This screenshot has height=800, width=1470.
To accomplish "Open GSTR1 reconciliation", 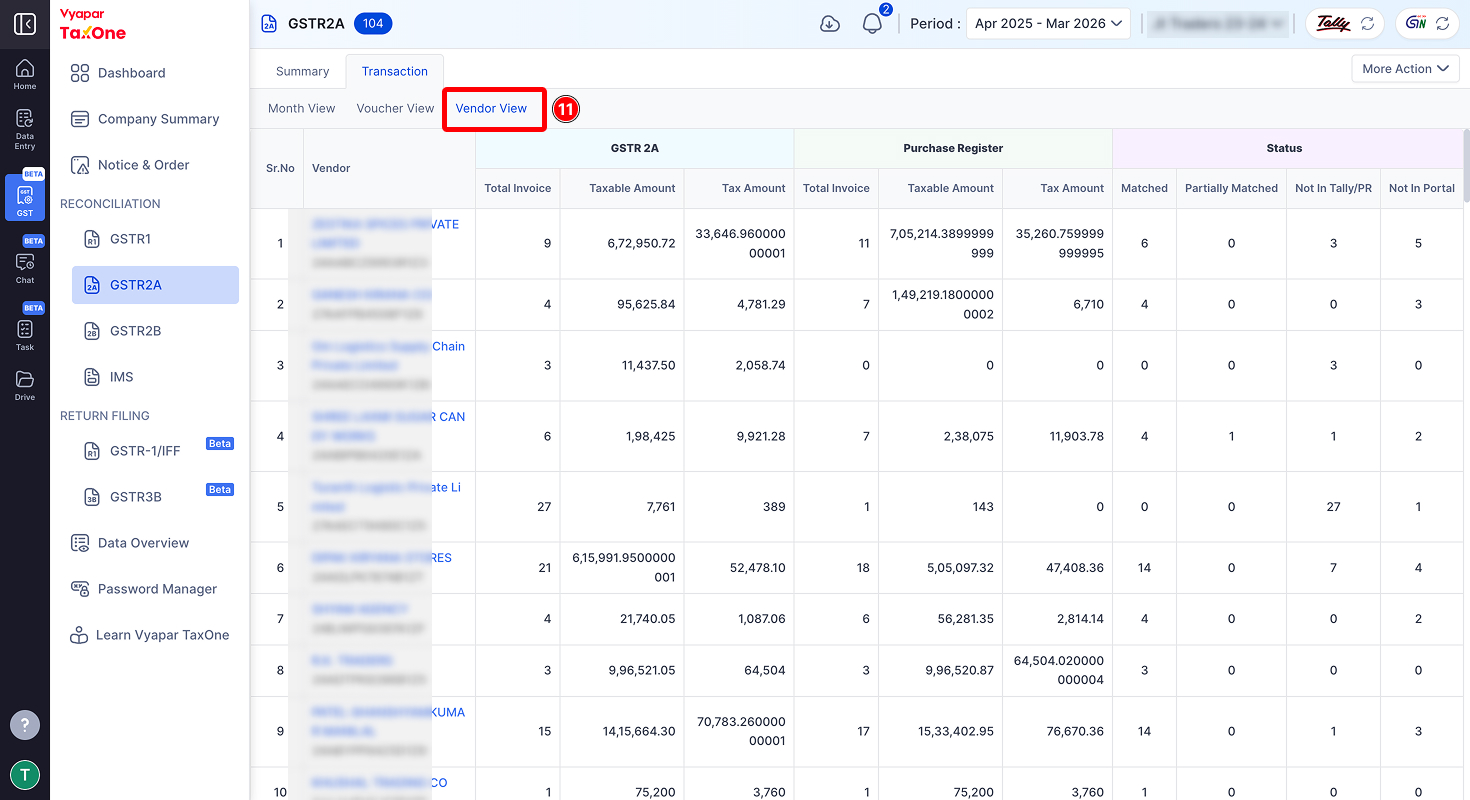I will (x=155, y=239).
